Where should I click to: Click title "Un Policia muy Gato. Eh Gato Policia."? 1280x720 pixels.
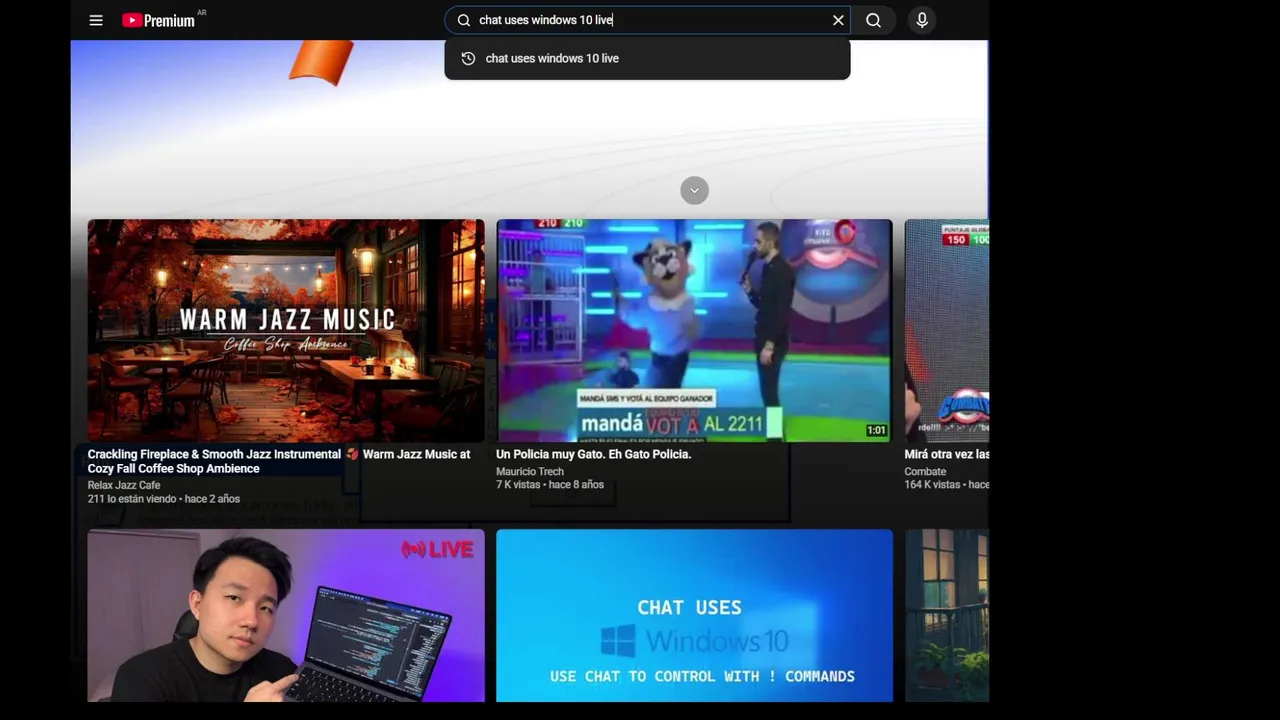tap(593, 454)
